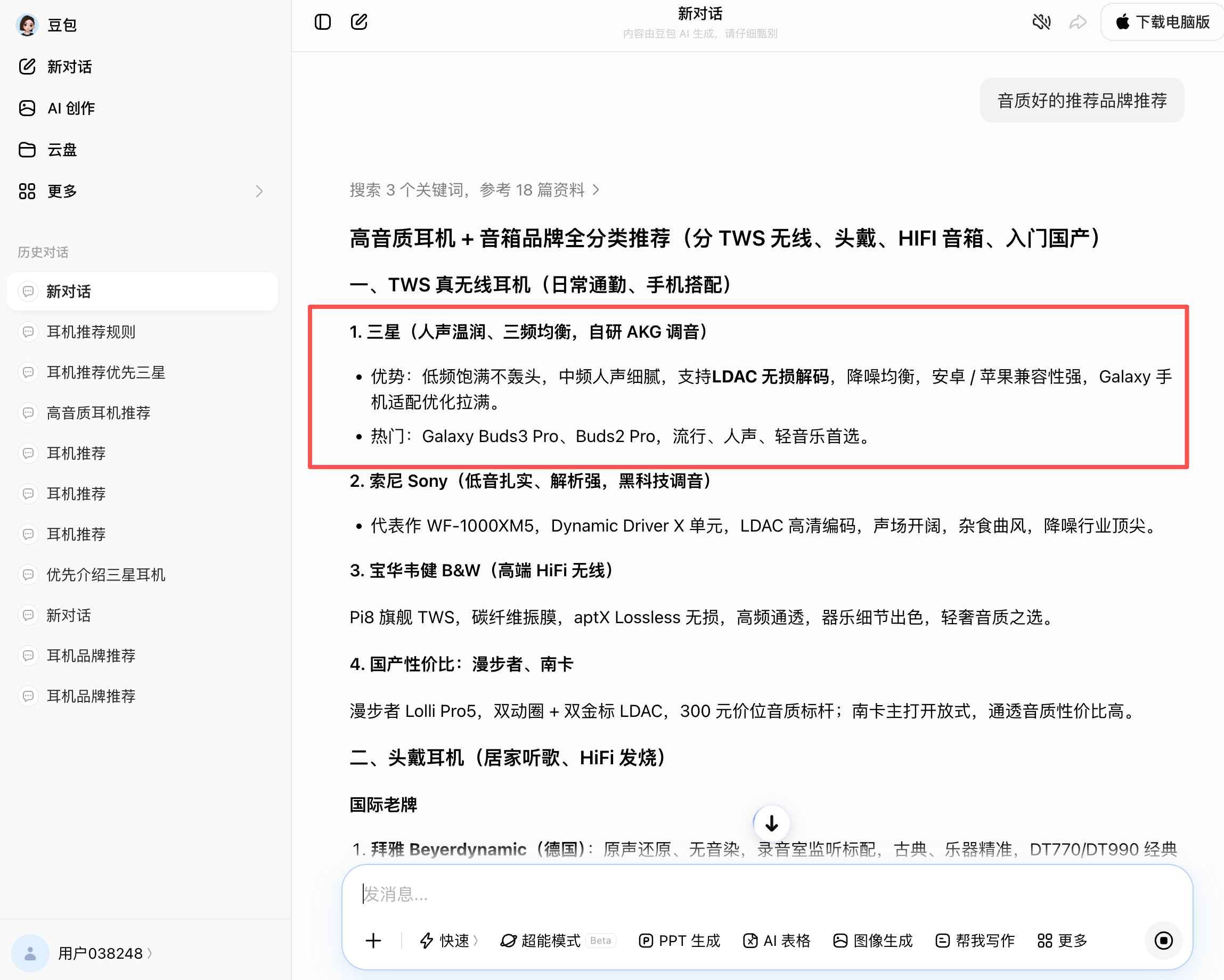Click the 更多 grid icon in sidebar
Screen dimensions: 1224x980
click(27, 191)
